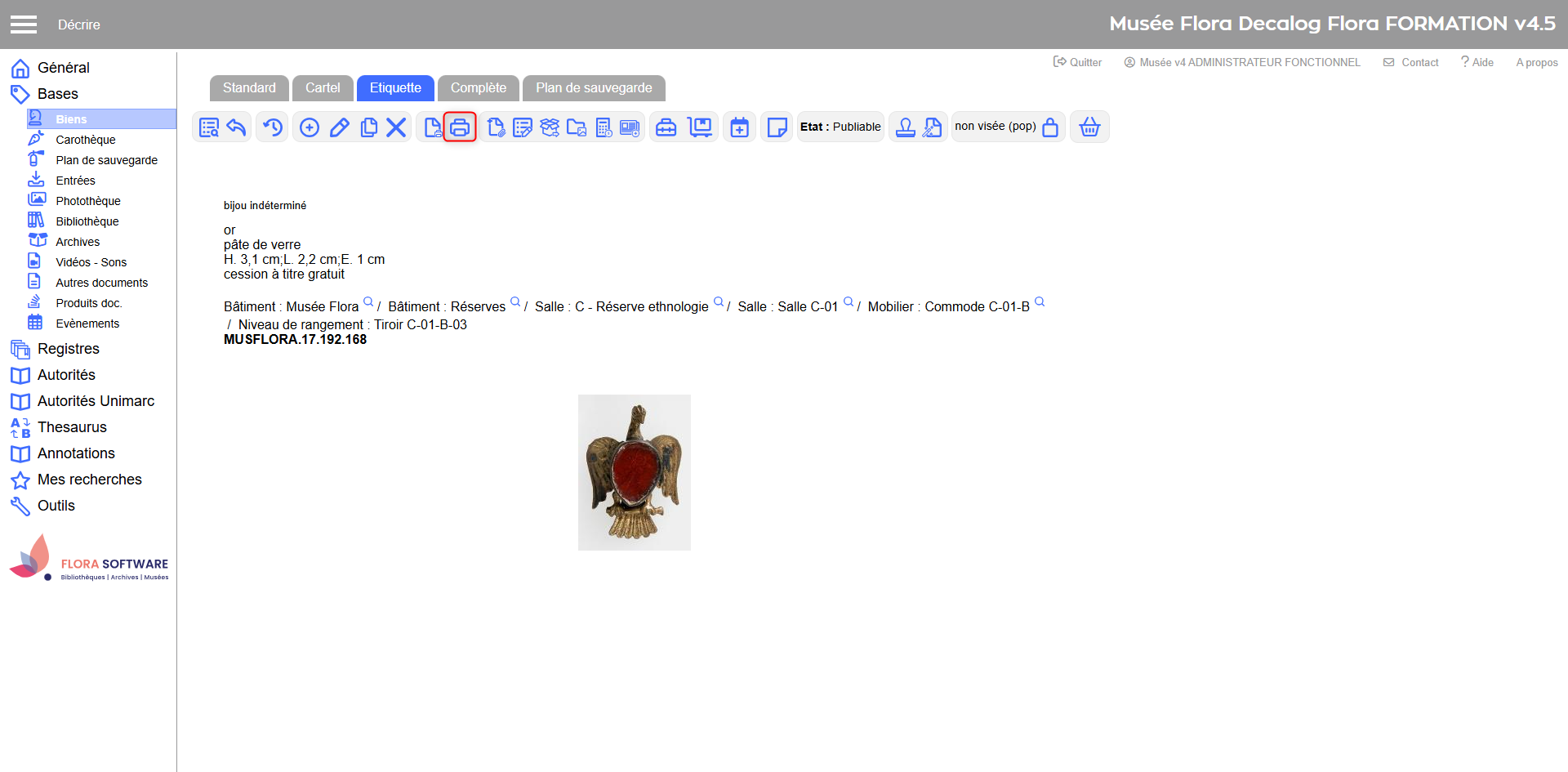
Task: Switch to the Cartel tab
Action: coord(323,88)
